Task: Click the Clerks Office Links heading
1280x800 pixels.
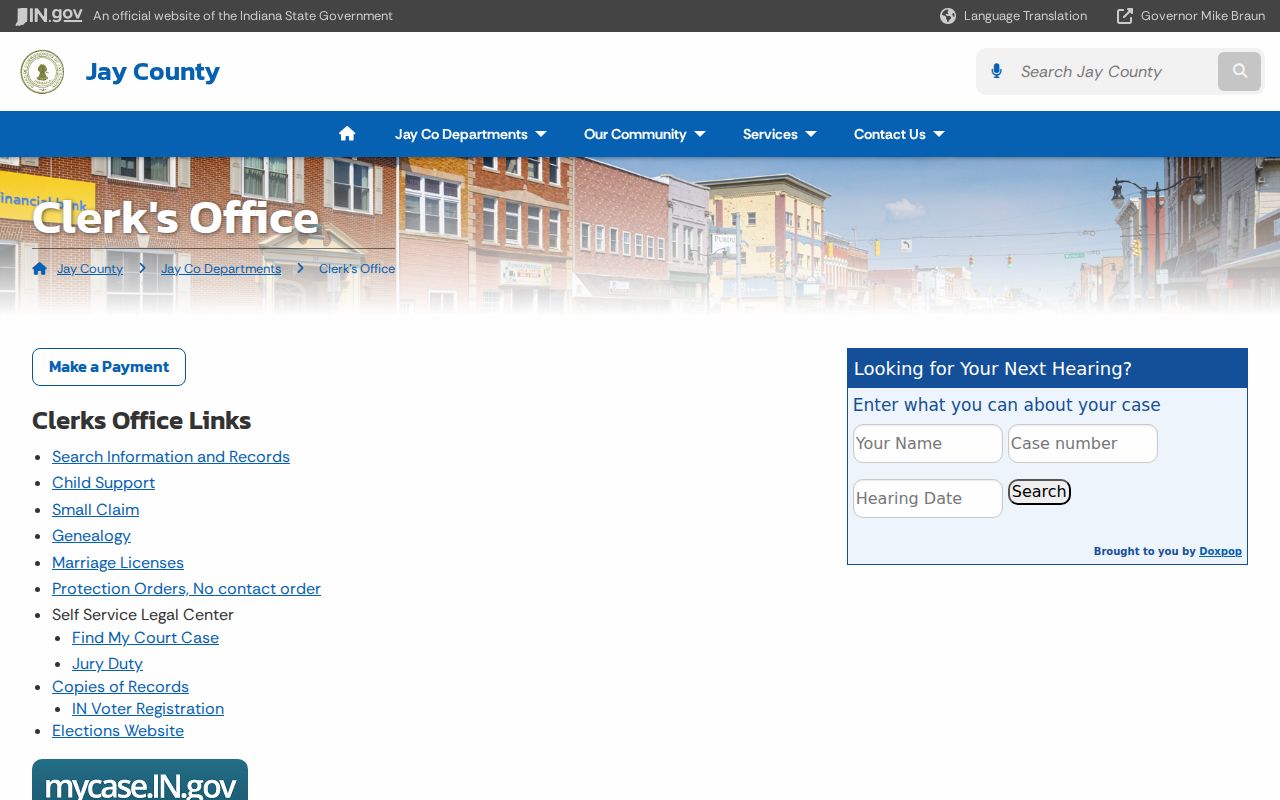Action: [x=141, y=420]
